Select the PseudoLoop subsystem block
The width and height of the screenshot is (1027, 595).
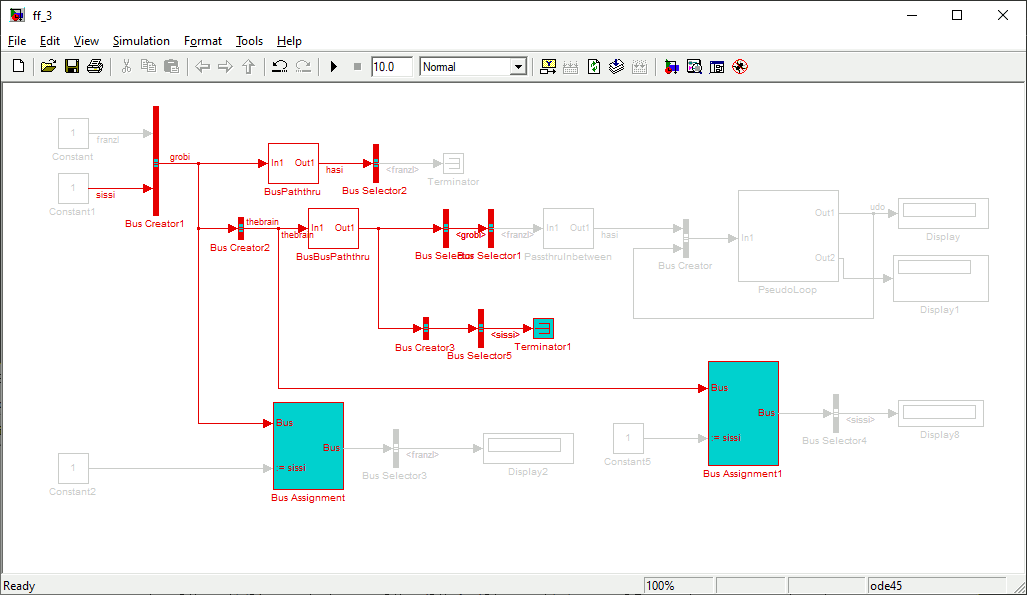tap(788, 236)
